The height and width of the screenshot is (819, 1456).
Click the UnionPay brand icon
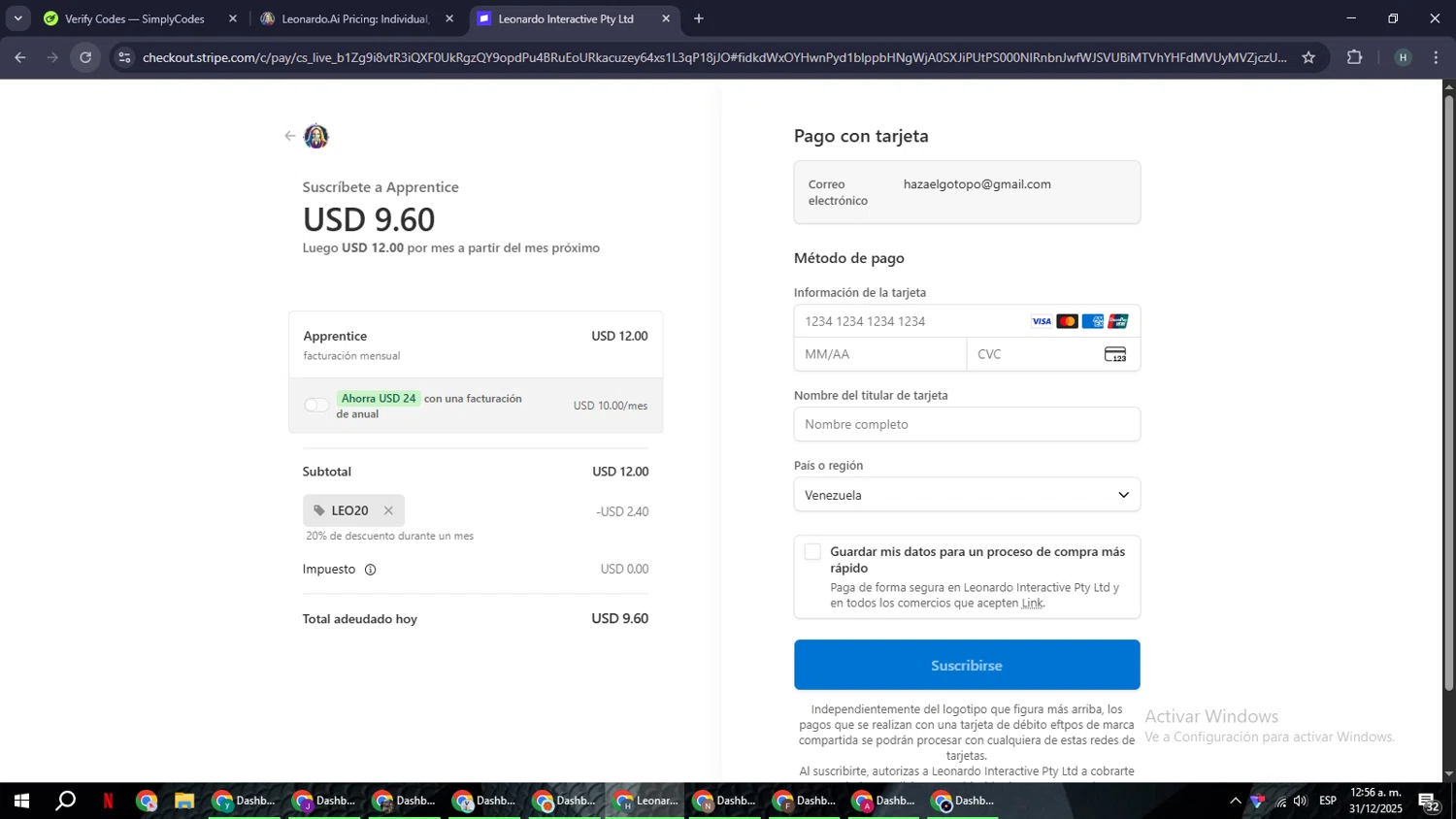[1118, 321]
